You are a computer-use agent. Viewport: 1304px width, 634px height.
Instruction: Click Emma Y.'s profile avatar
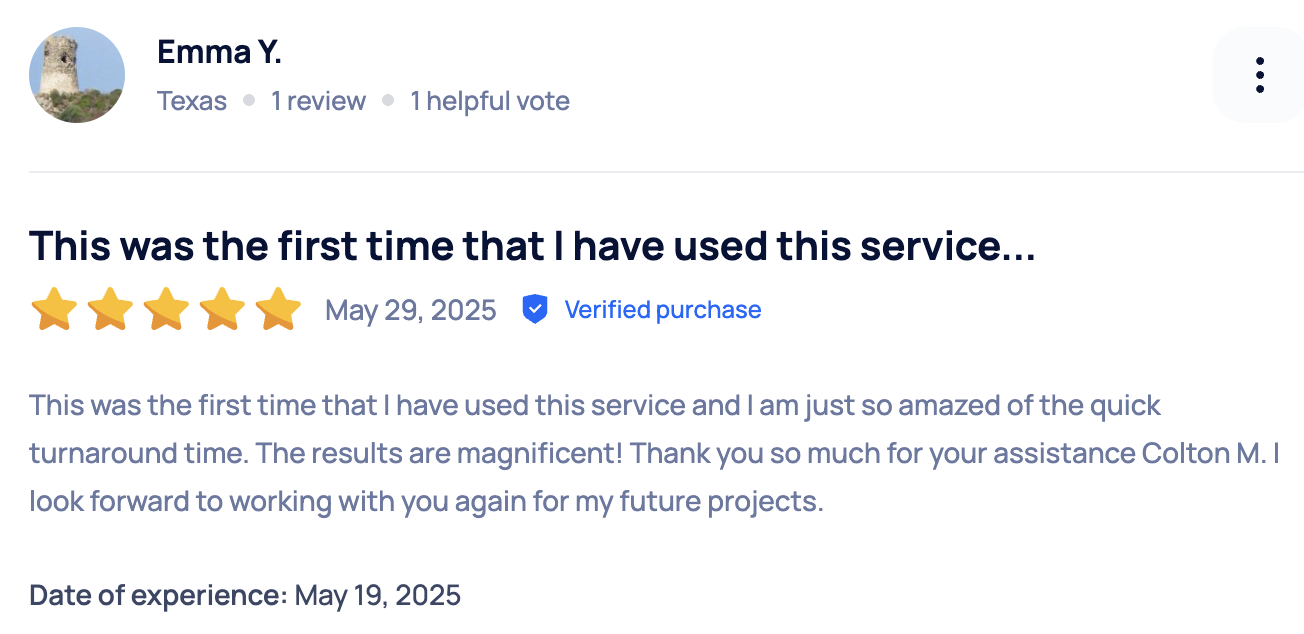pos(77,75)
